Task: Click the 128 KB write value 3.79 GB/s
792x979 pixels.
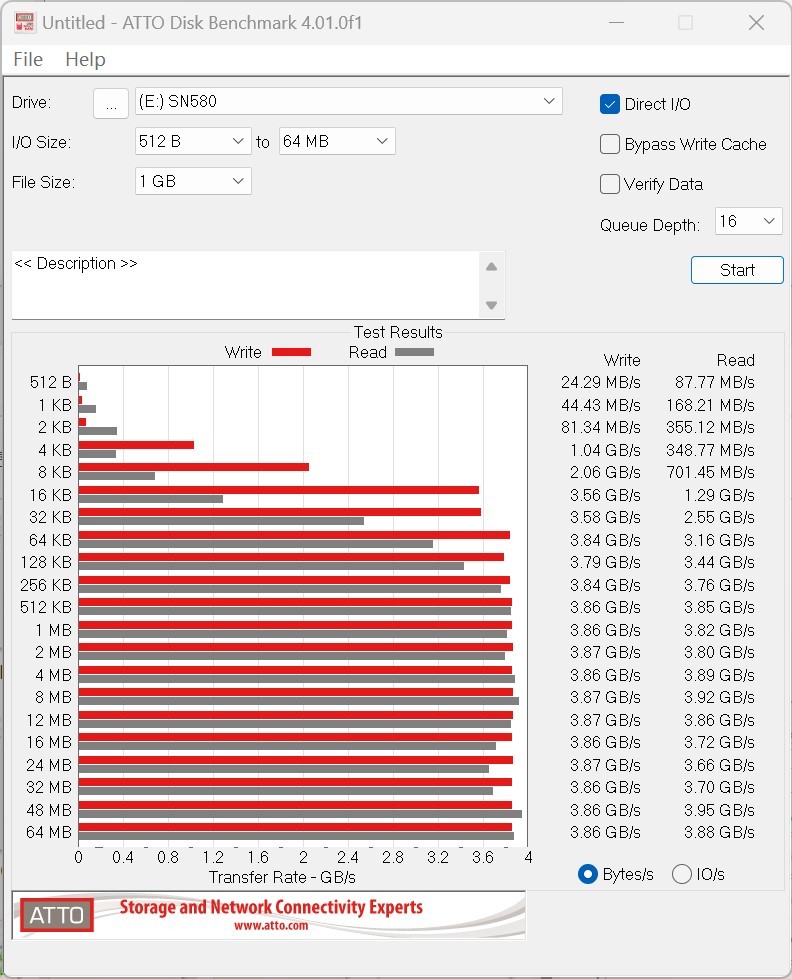Action: [x=605, y=562]
